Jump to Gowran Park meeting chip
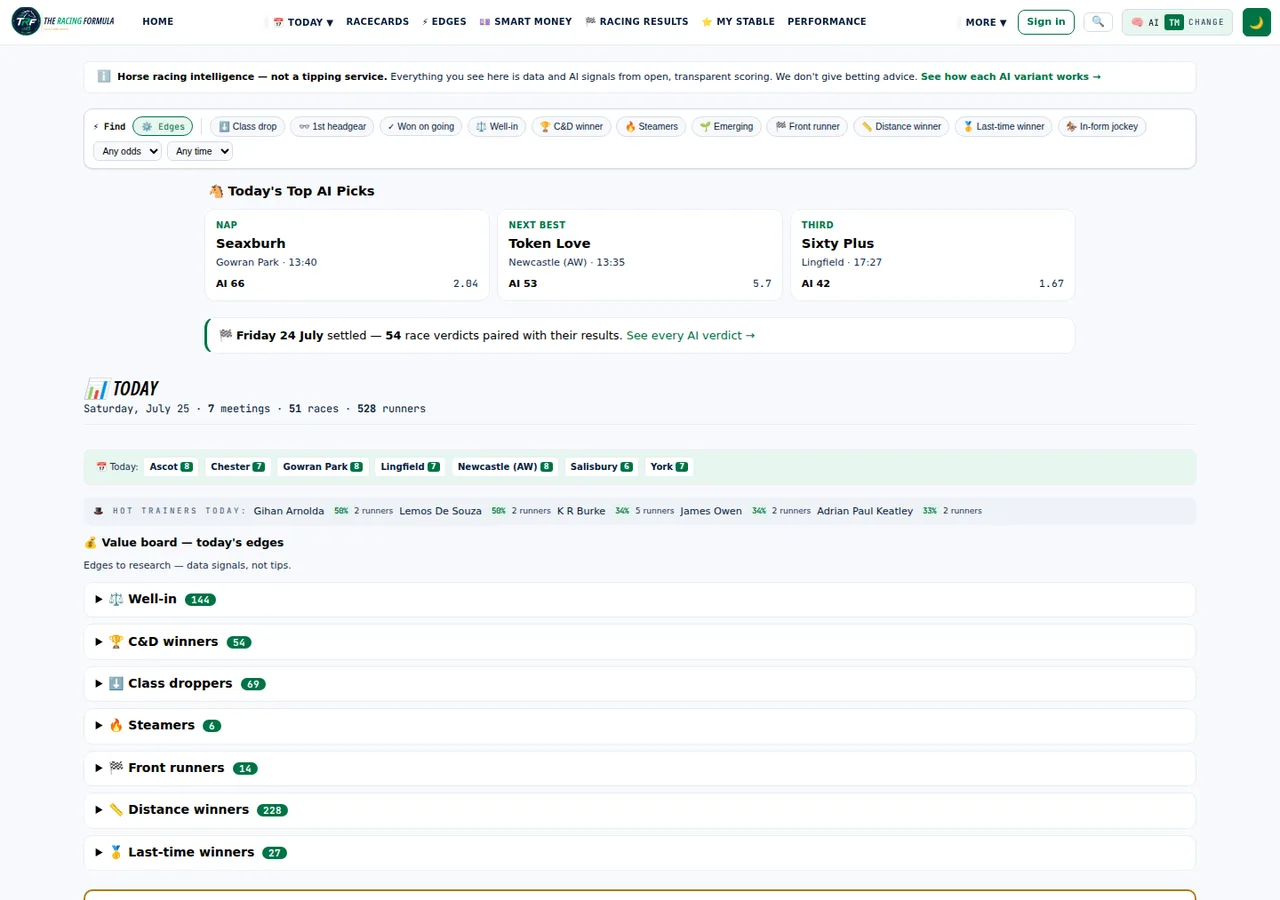This screenshot has width=1280, height=900. tap(323, 467)
